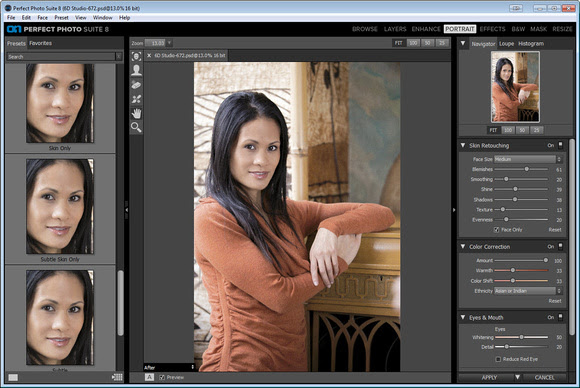The image size is (580, 388).
Task: Click 50 zoom in the top zoom bar
Action: click(x=428, y=43)
